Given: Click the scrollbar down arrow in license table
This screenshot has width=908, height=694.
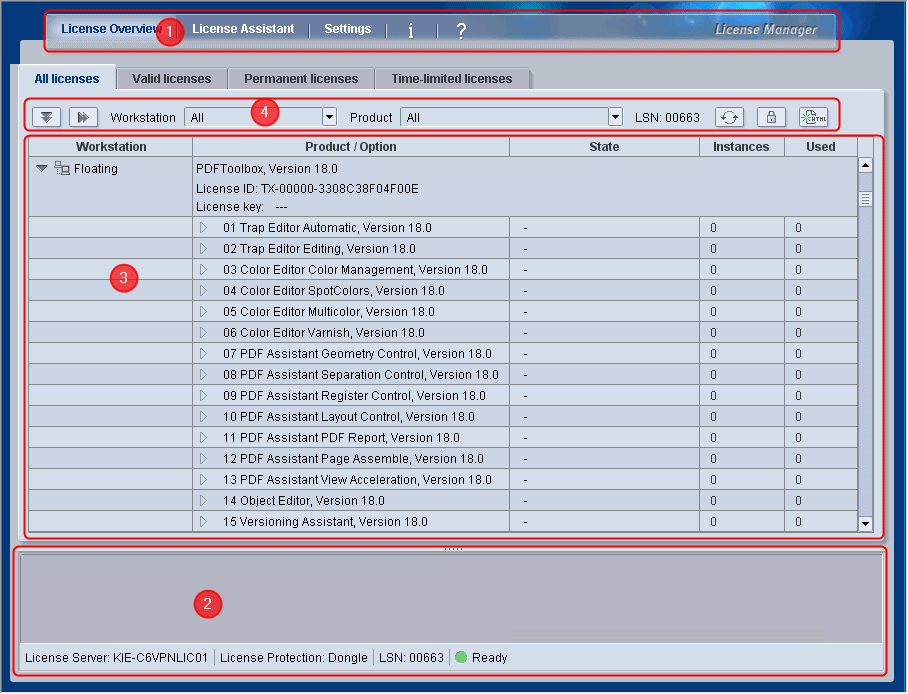Looking at the screenshot, I should [x=865, y=523].
